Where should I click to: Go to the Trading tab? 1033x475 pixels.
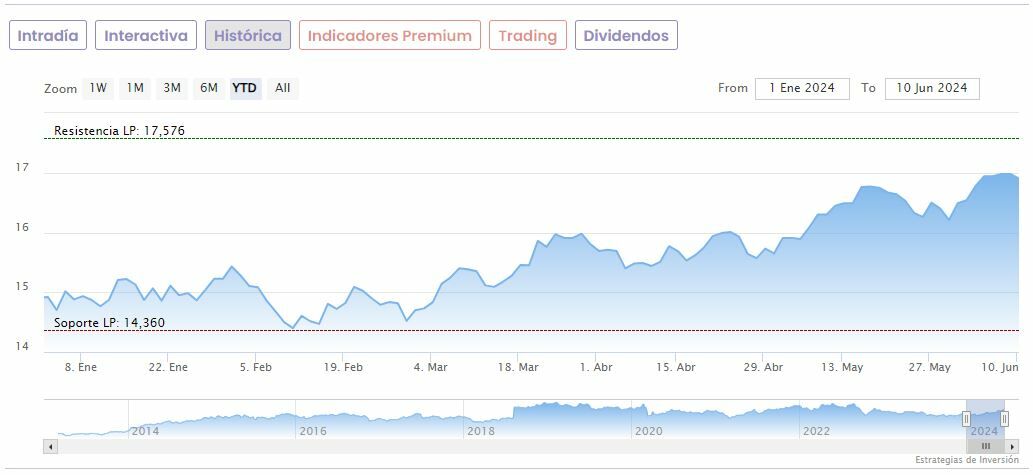click(x=528, y=36)
